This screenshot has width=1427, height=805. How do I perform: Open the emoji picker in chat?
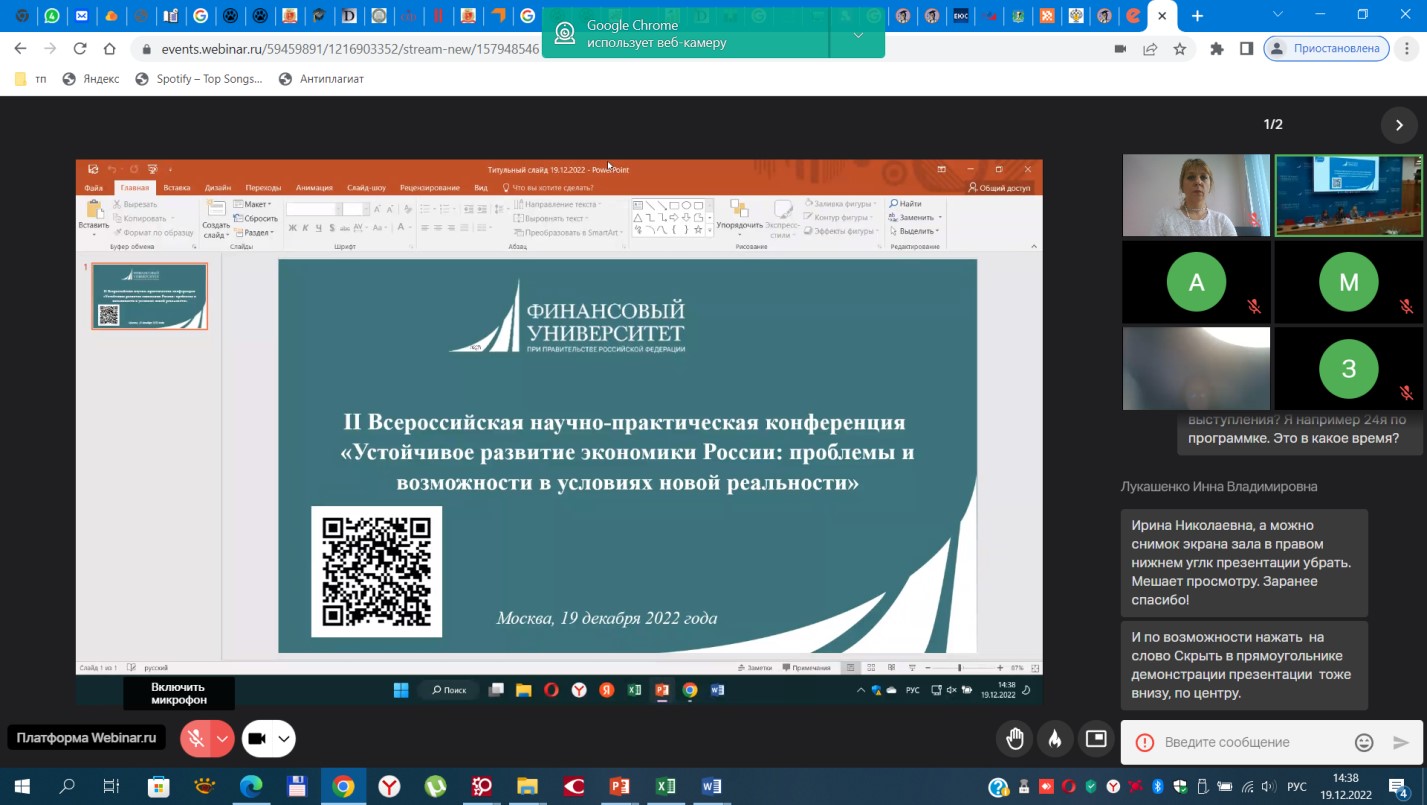point(1364,742)
